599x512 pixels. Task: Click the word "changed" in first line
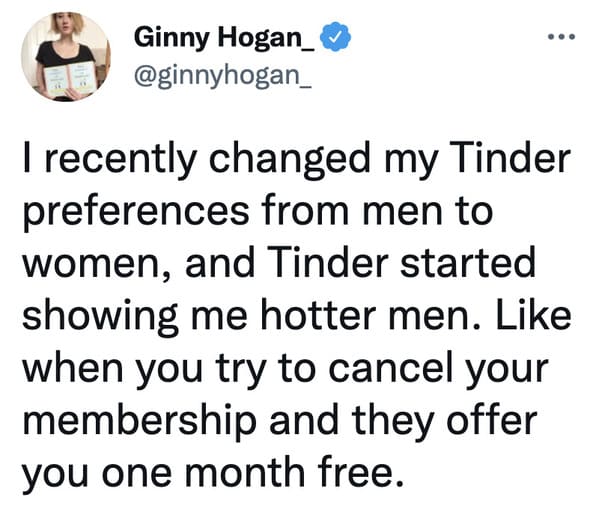(290, 160)
